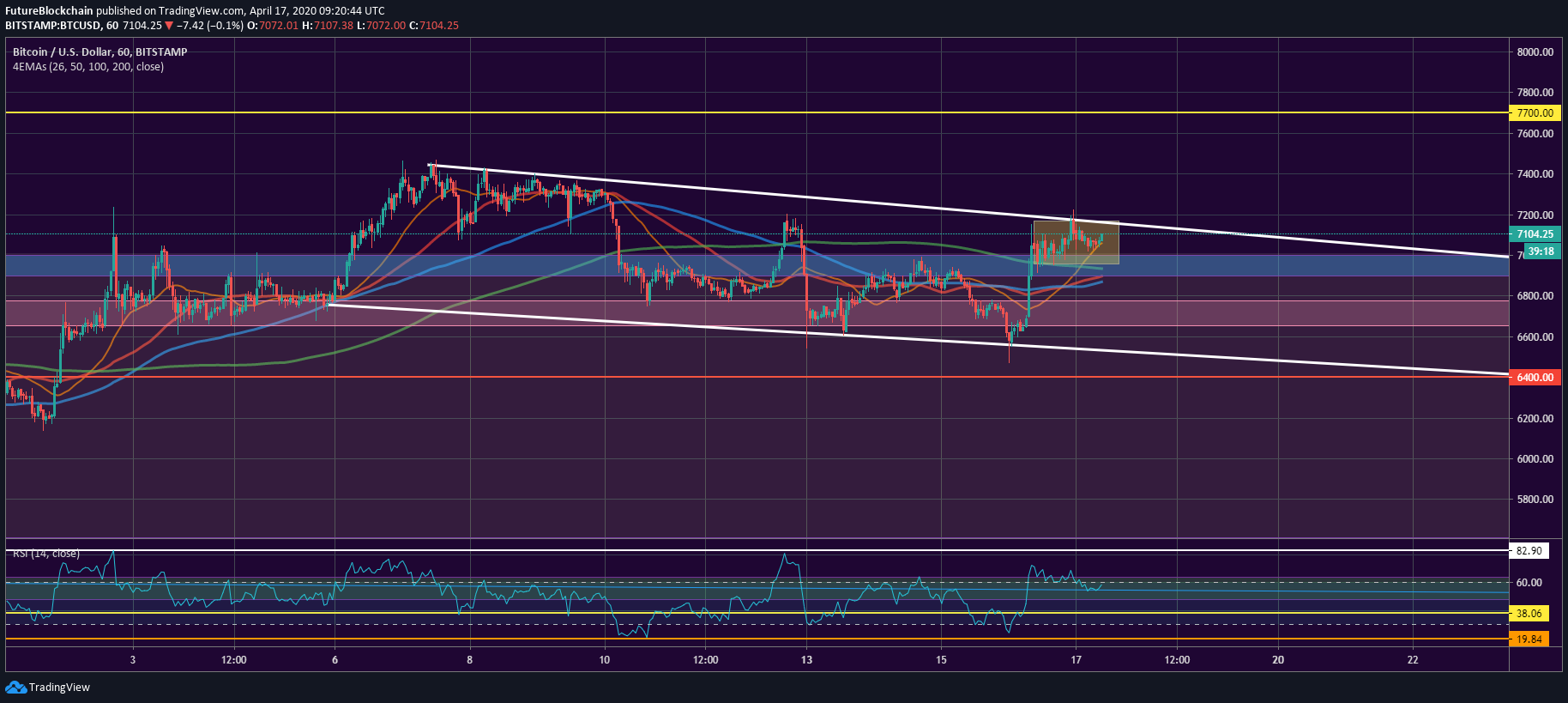Click the 82.90 RSI level label
Screen dimensions: 1568x703
[x=1529, y=551]
